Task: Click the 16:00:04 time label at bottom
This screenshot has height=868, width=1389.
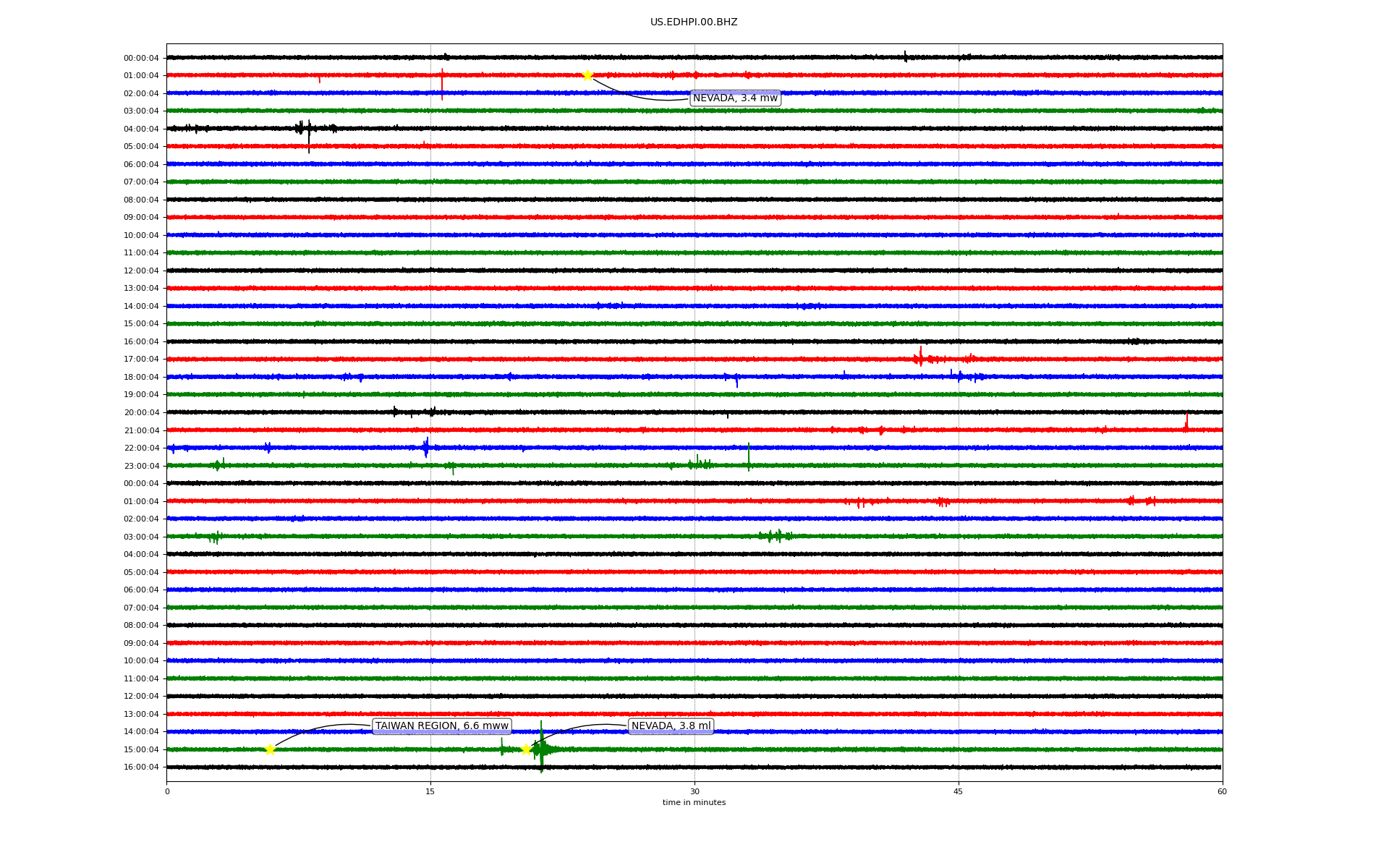Action: [x=141, y=767]
